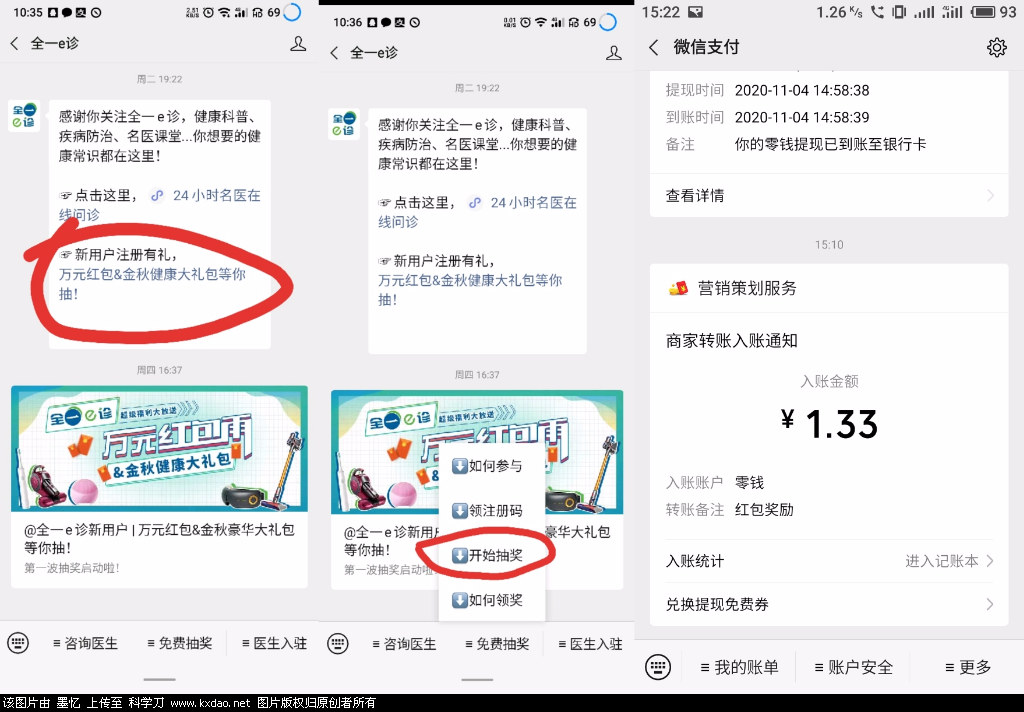Tap the ¥1.33 transfer amount

coord(830,424)
